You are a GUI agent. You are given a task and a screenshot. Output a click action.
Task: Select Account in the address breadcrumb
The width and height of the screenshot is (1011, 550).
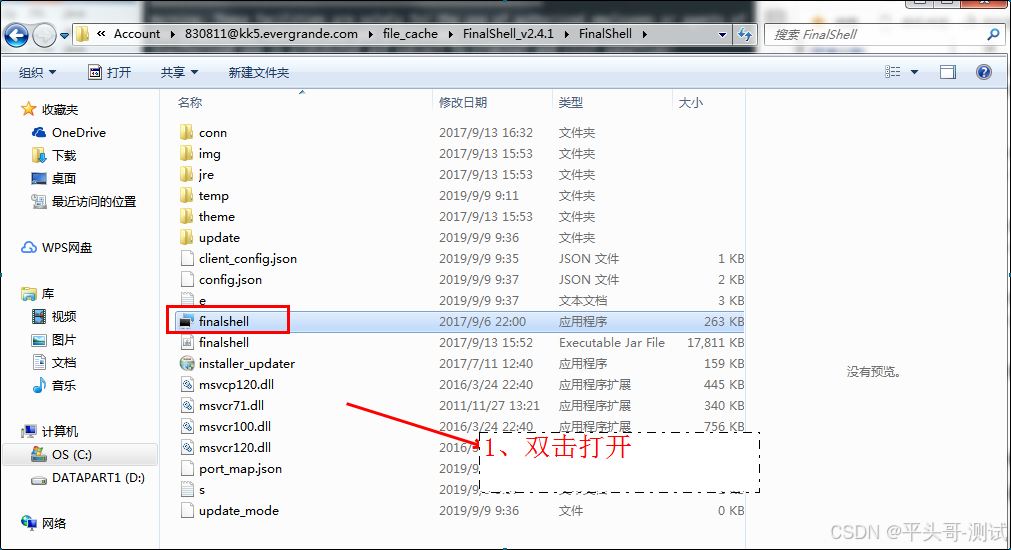coord(137,34)
